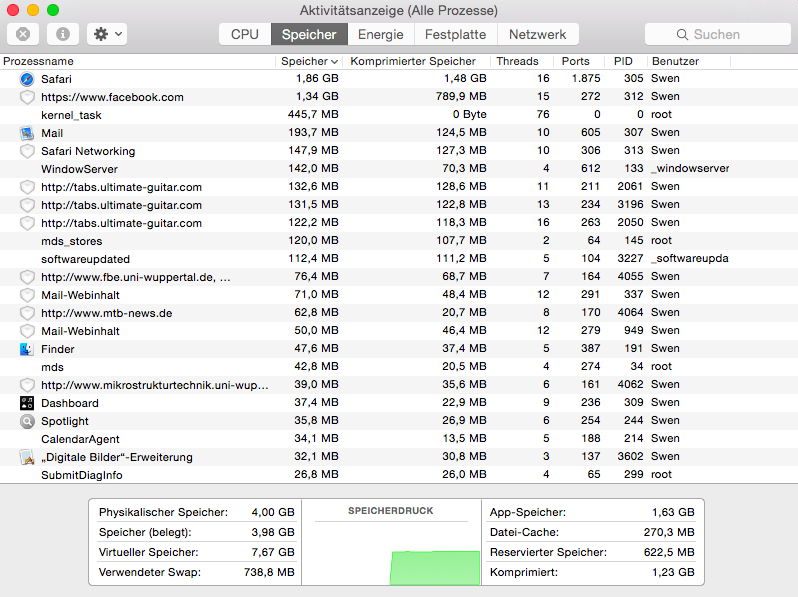Select the kernel_task process row
The image size is (798, 597).
click(399, 115)
